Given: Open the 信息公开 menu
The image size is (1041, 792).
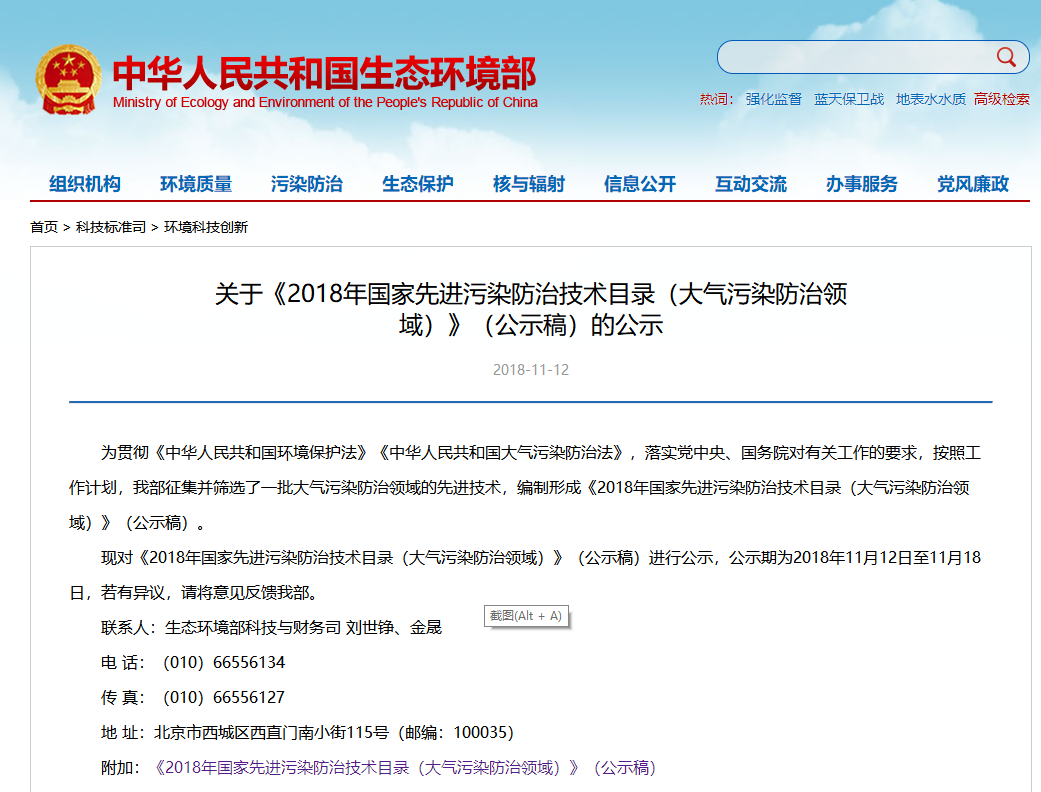Looking at the screenshot, I should coord(640,184).
